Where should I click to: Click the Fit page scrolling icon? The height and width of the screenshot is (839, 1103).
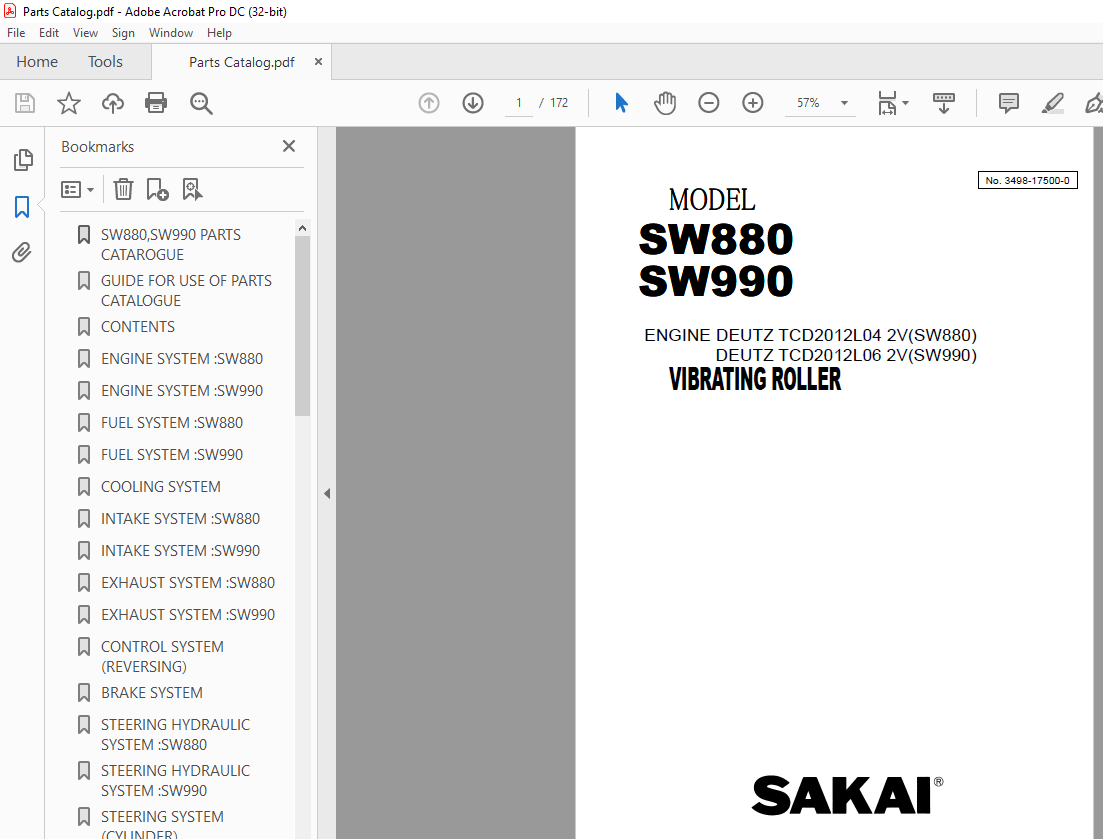(887, 103)
